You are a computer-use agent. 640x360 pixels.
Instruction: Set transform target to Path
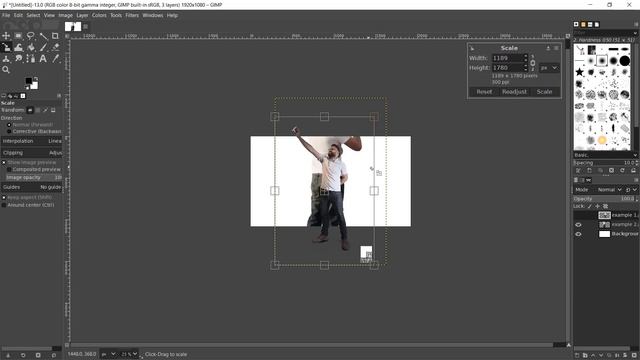tap(45, 110)
